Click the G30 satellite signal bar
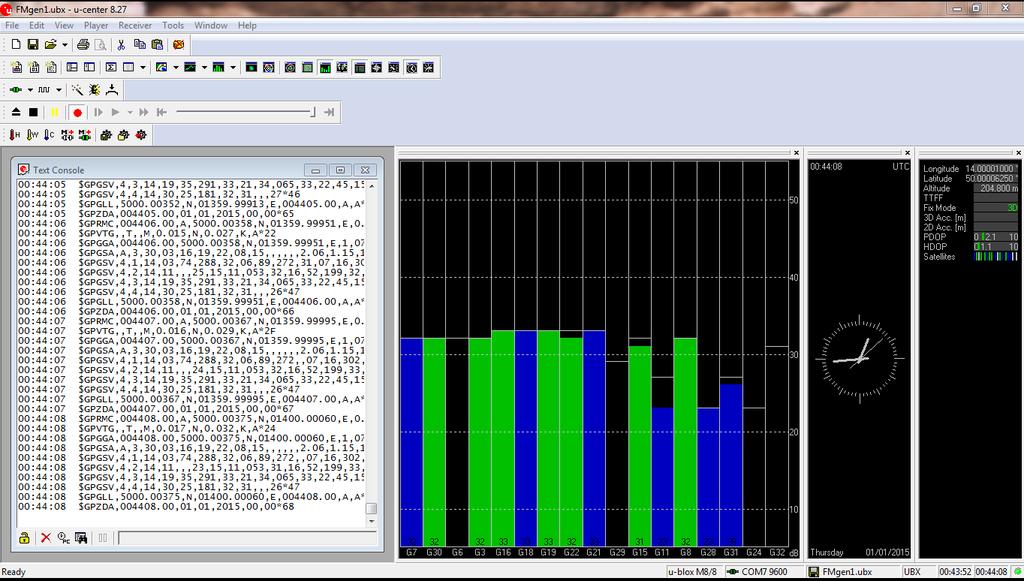The width and height of the screenshot is (1024, 581). (434, 442)
